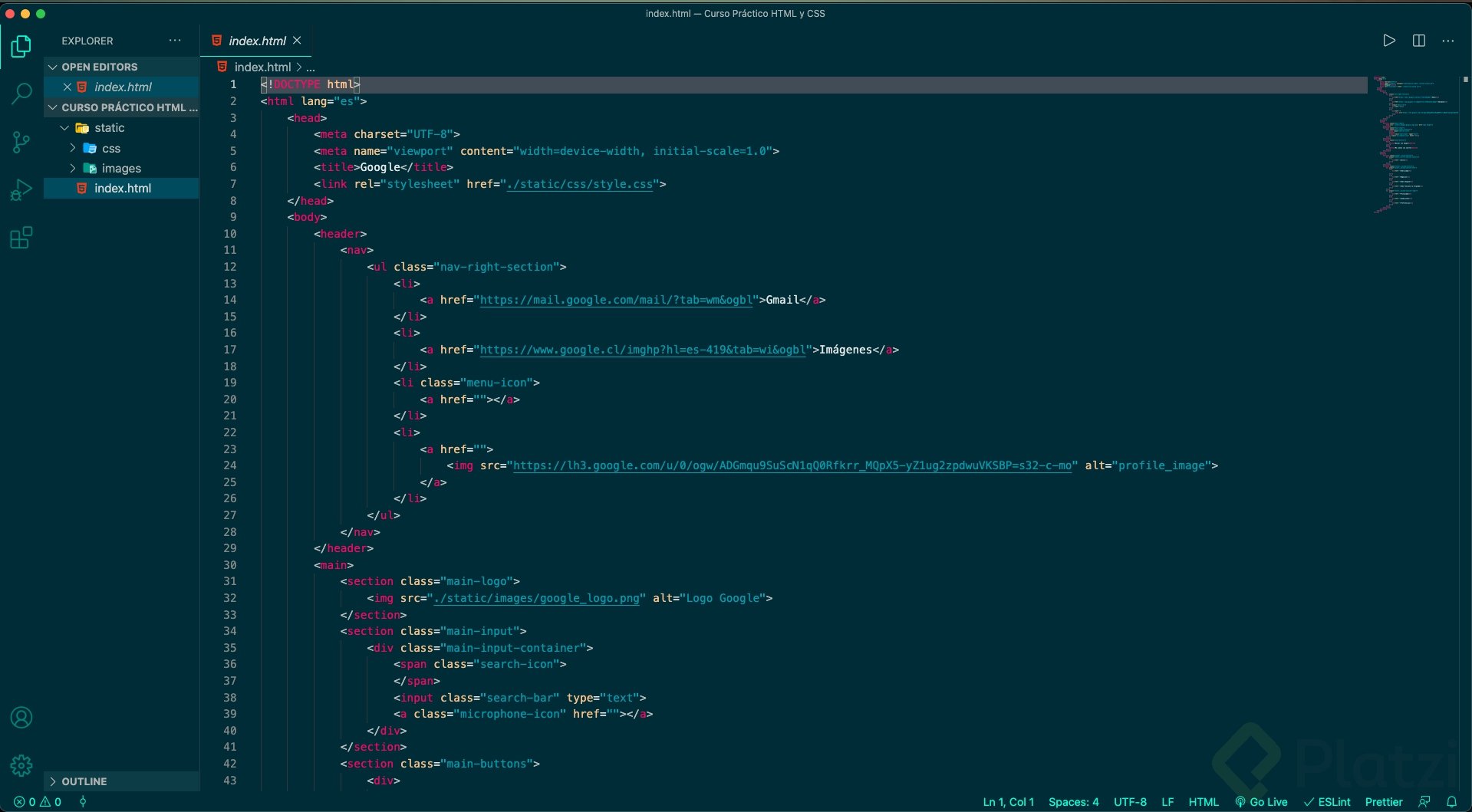Toggle the notifications bell in the status bar
Screen dimensions: 1472x812
tap(1454, 802)
